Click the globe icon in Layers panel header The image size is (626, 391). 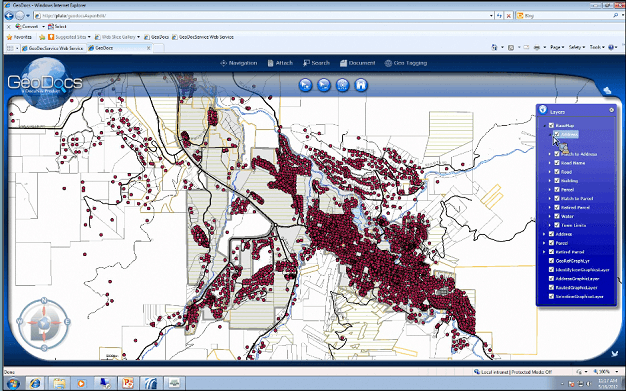(x=543, y=109)
